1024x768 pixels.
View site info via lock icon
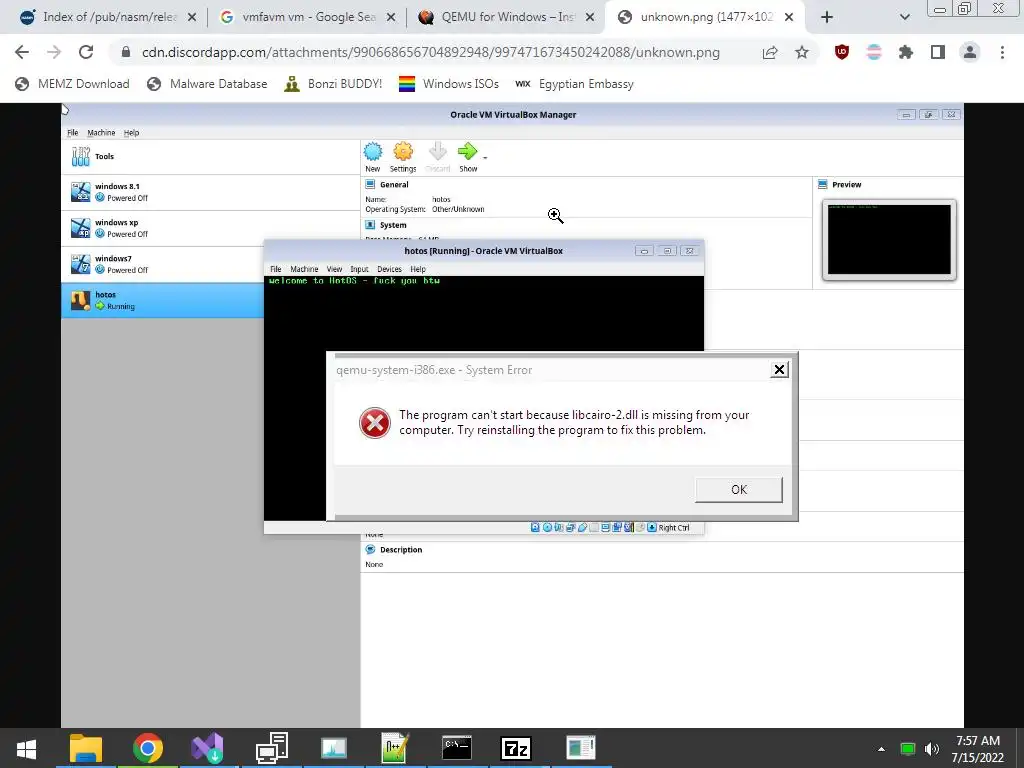(x=126, y=52)
